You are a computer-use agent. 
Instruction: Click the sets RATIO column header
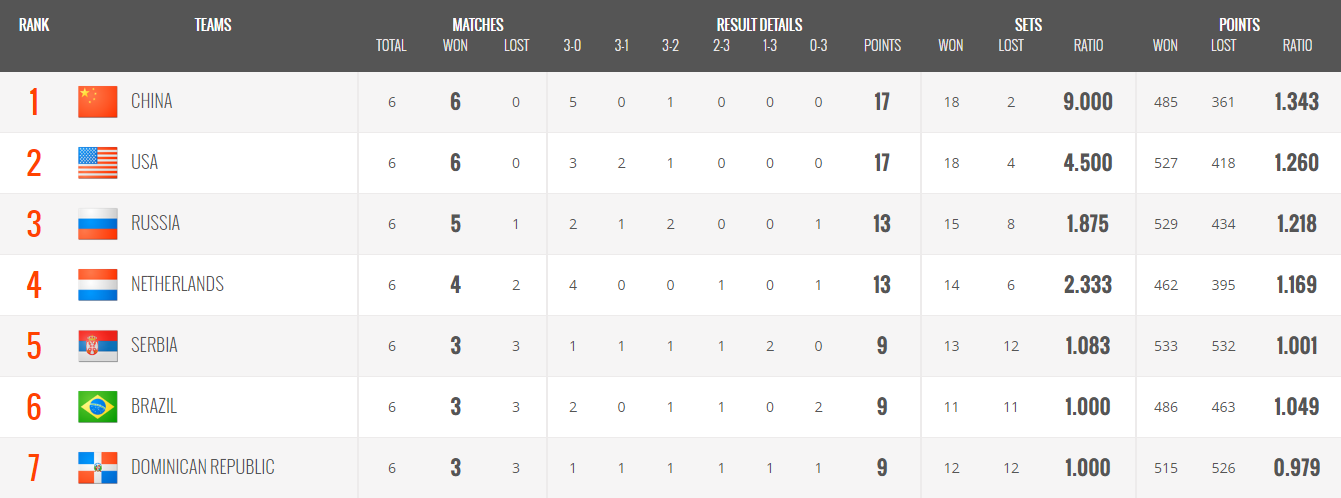[1088, 46]
